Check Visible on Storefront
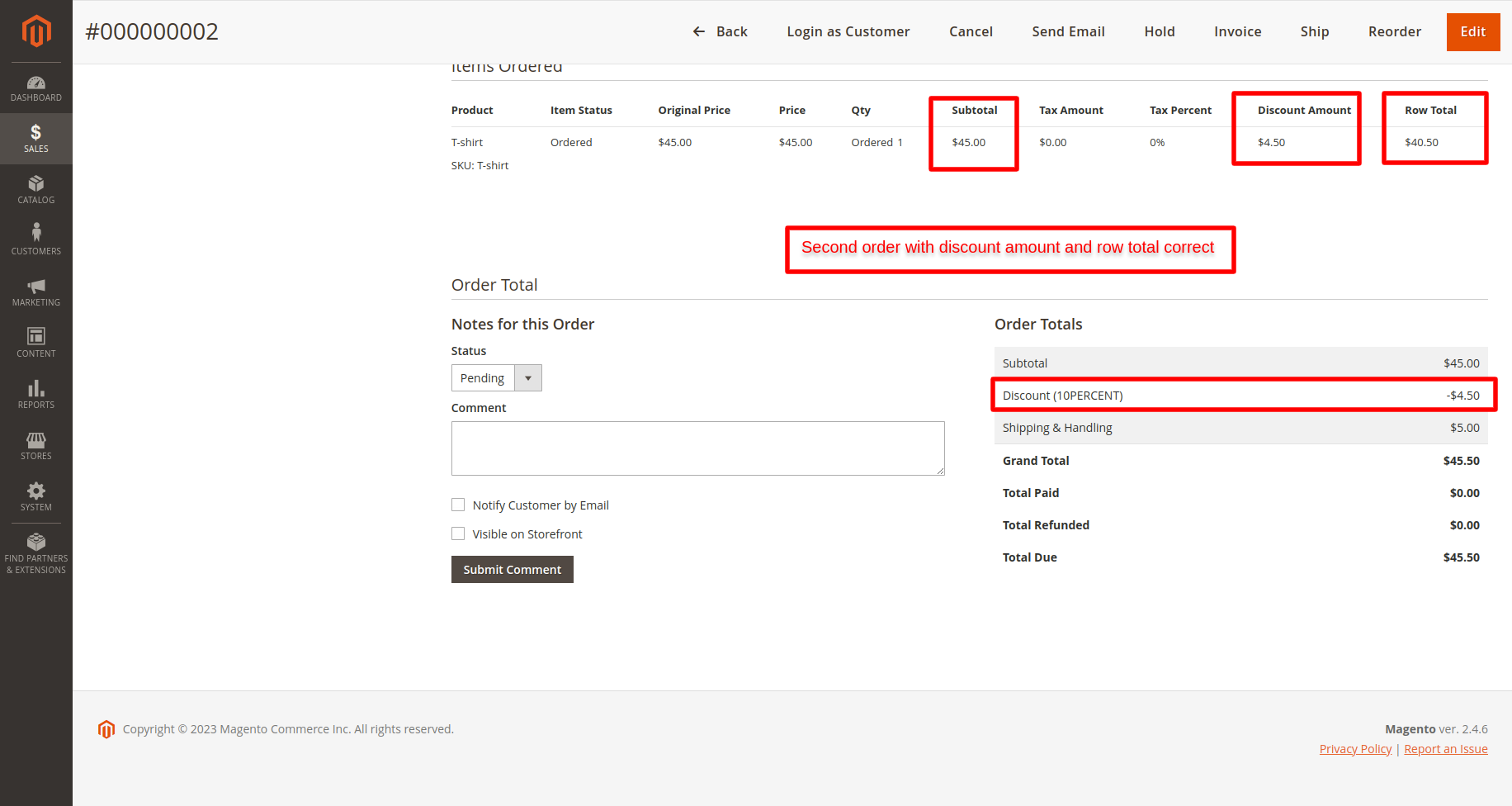The image size is (1512, 806). point(458,533)
